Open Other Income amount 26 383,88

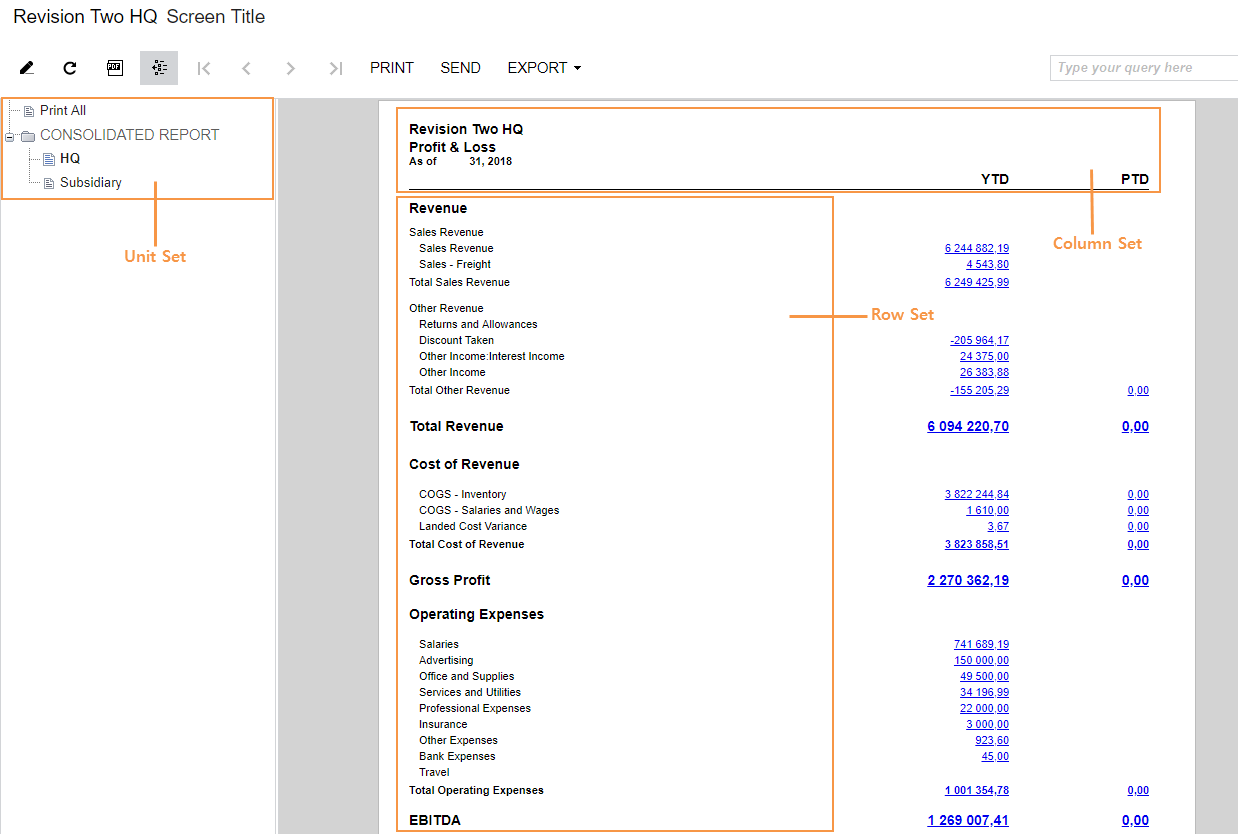tap(985, 372)
